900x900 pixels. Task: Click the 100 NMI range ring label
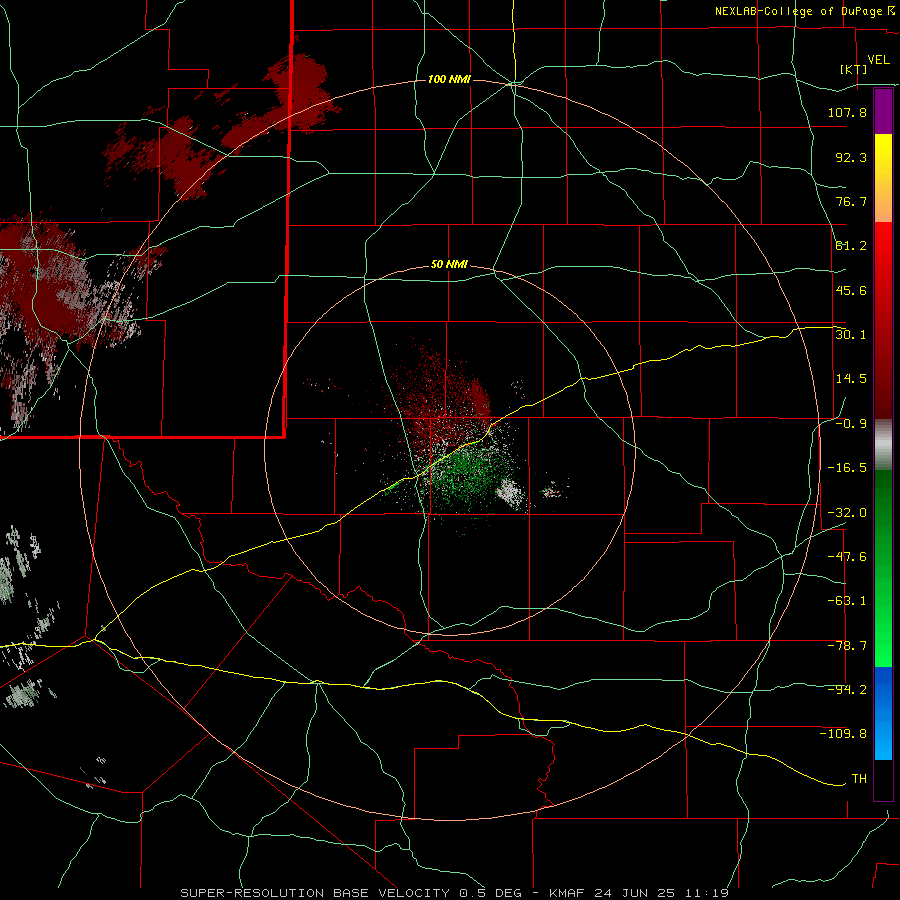point(449,79)
